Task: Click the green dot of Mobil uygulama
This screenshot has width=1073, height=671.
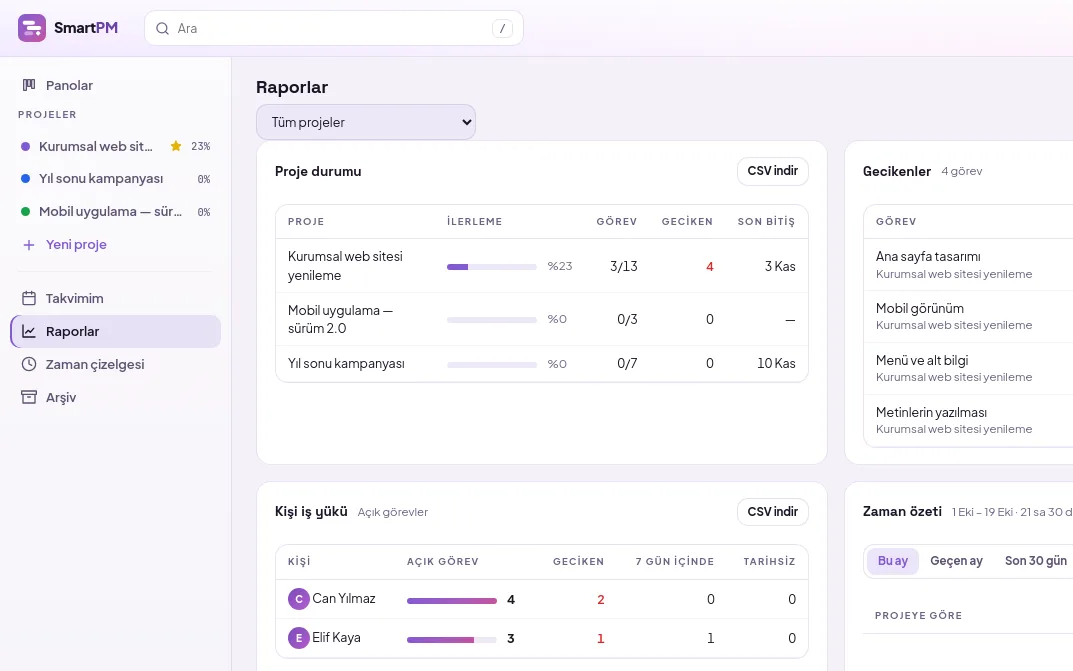Action: point(25,211)
